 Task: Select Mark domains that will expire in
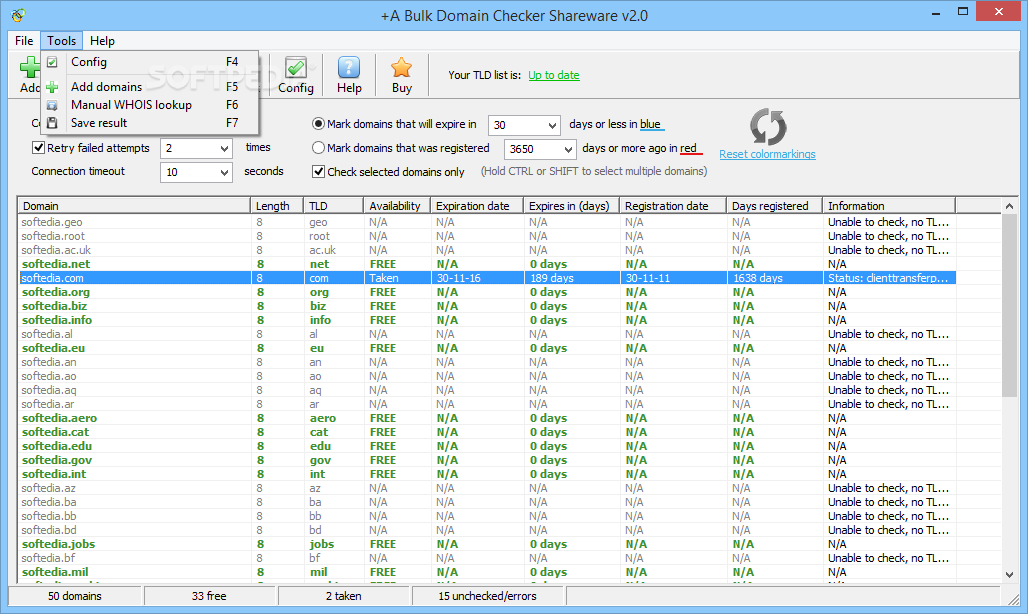pos(318,124)
